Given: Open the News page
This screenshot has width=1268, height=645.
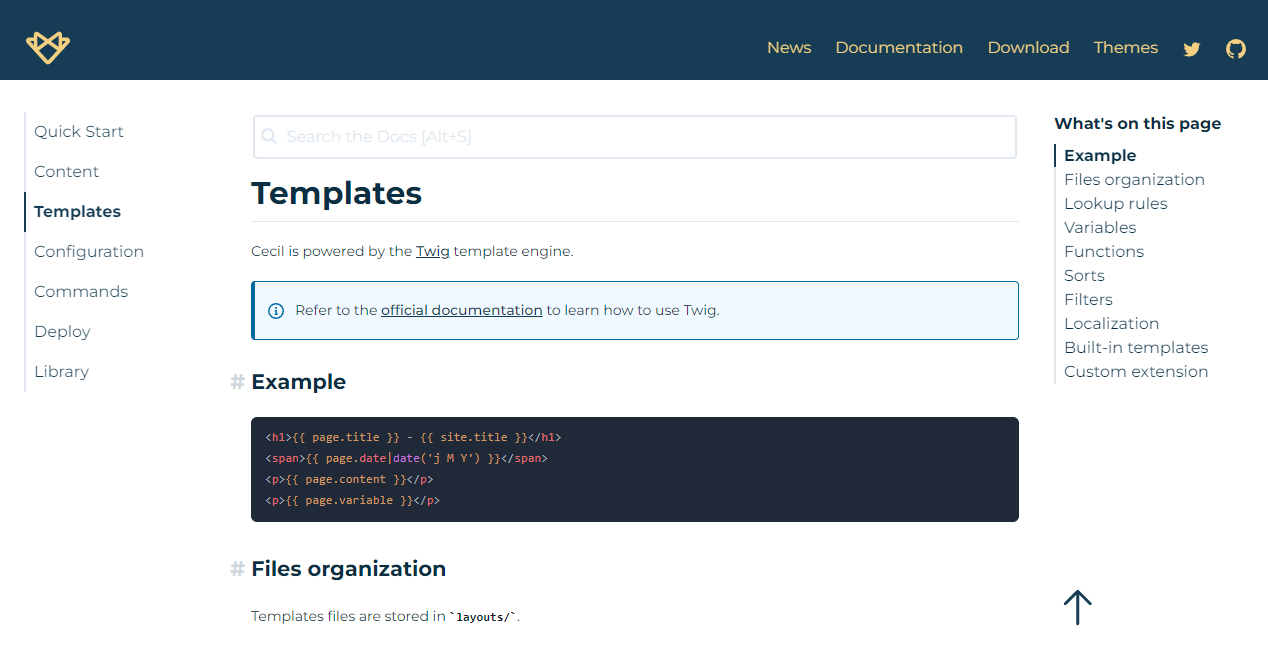Looking at the screenshot, I should tap(789, 47).
